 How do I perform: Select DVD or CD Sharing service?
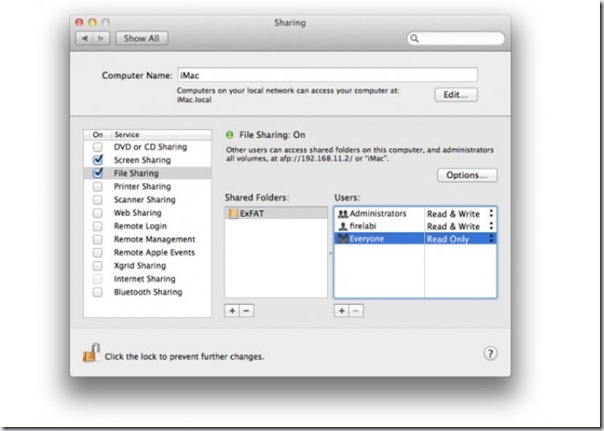148,147
